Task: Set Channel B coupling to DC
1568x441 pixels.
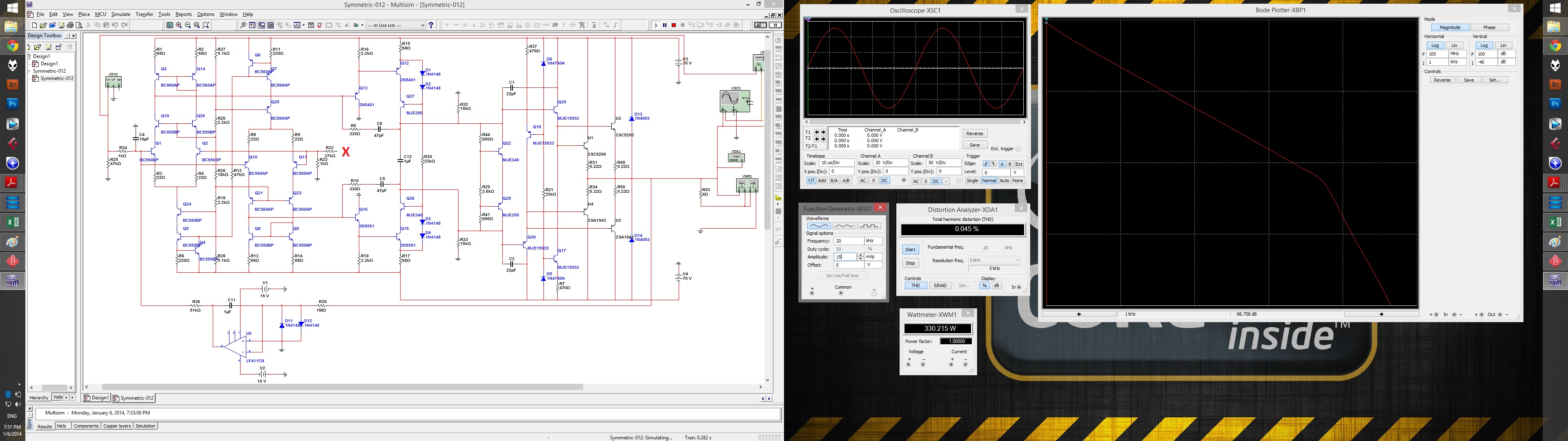Action: click(936, 182)
